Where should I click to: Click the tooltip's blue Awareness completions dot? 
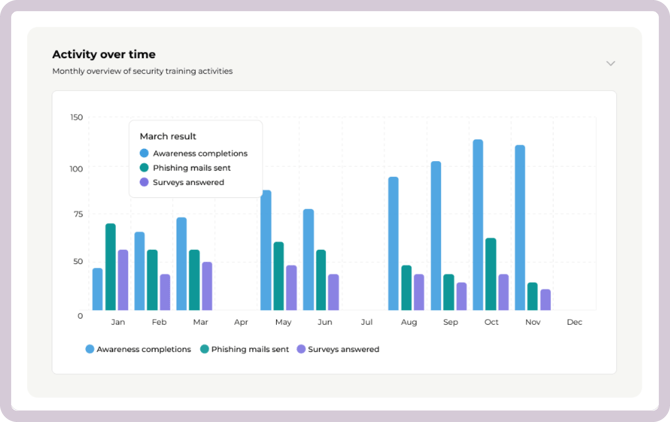point(144,153)
